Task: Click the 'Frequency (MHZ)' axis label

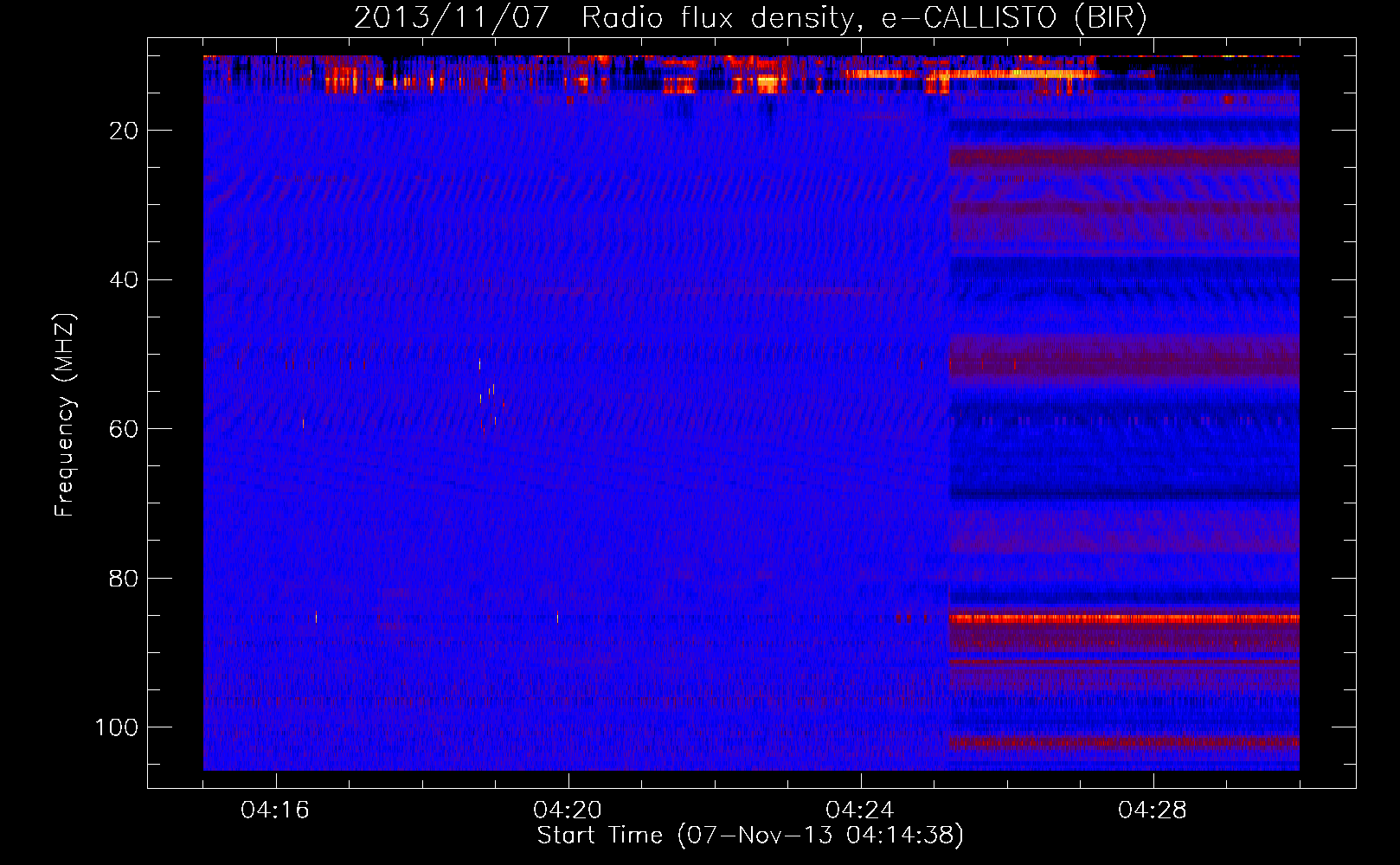Action: point(65,415)
